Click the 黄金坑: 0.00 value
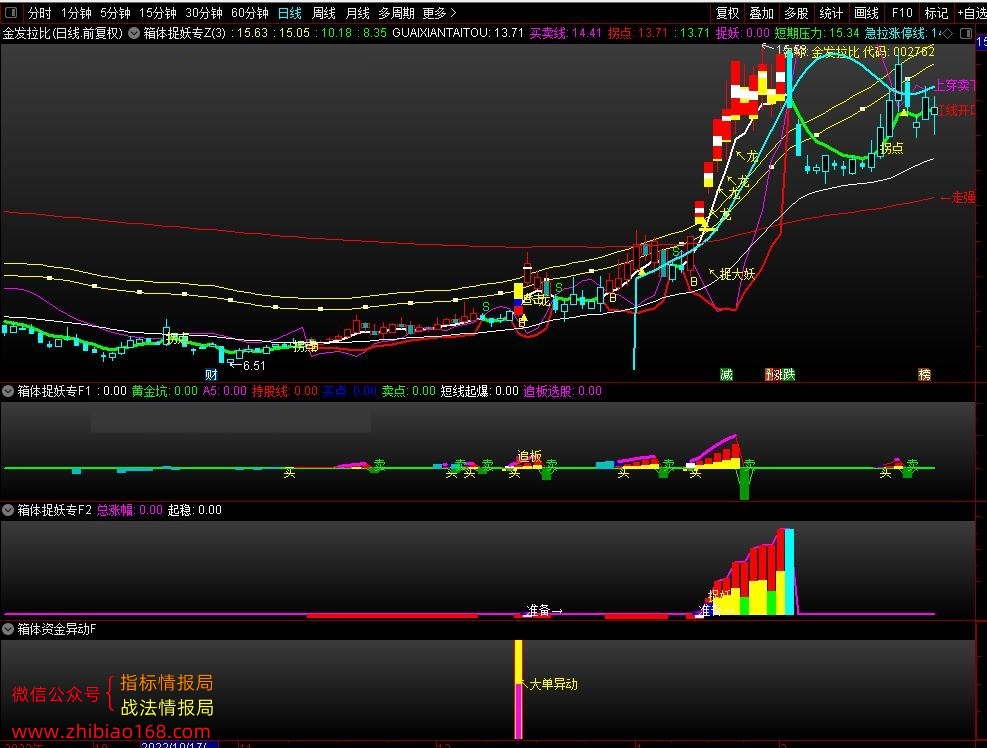The image size is (987, 748). [164, 391]
